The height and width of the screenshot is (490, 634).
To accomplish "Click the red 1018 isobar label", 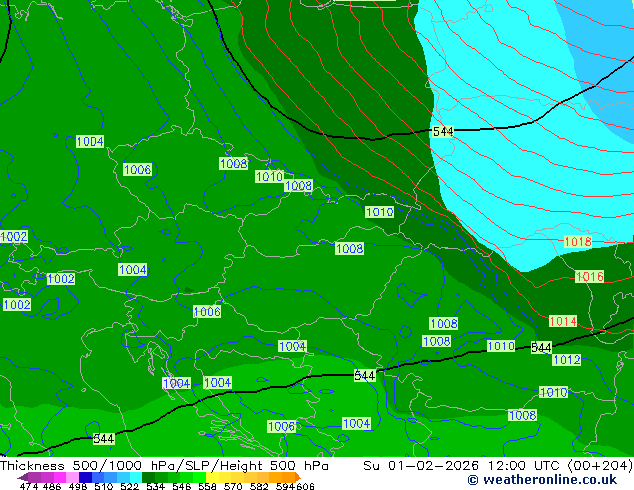I will (578, 242).
